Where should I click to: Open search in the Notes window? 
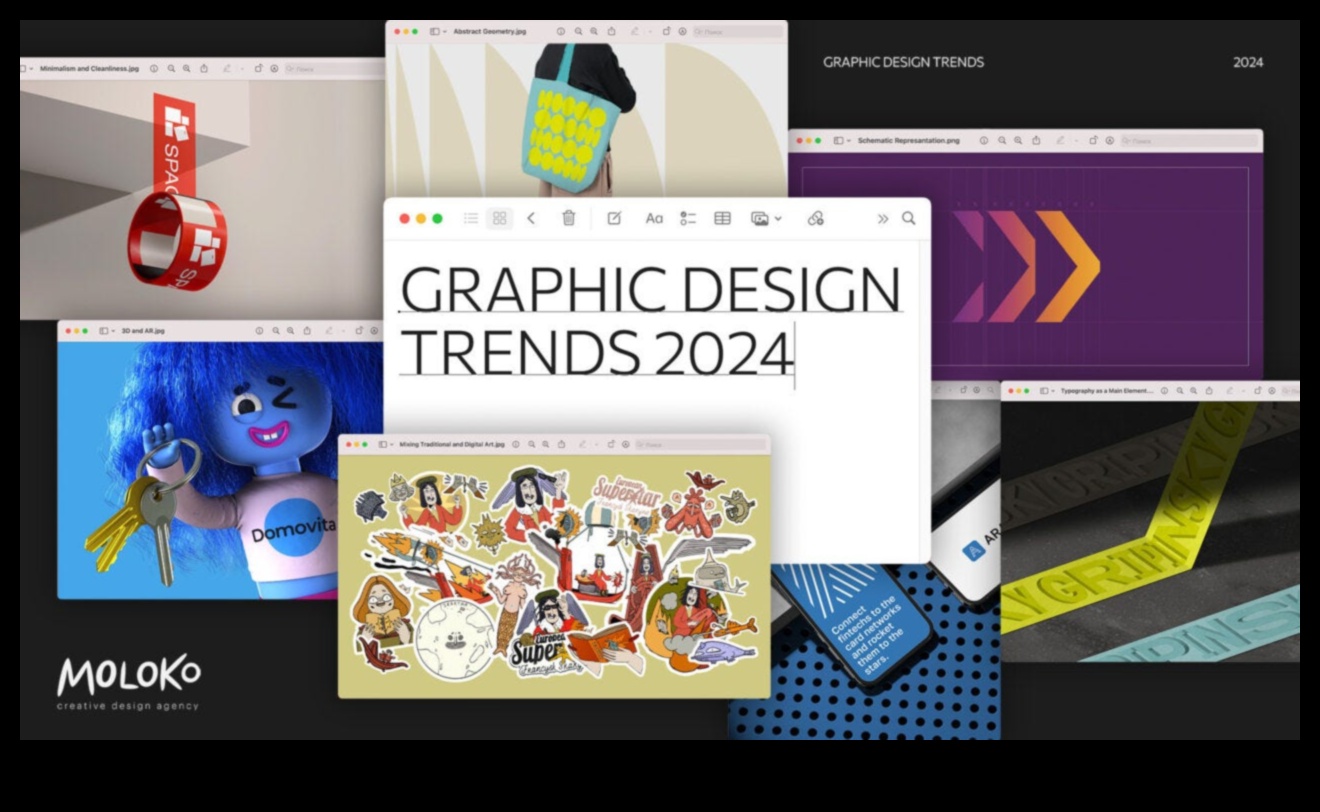[908, 218]
